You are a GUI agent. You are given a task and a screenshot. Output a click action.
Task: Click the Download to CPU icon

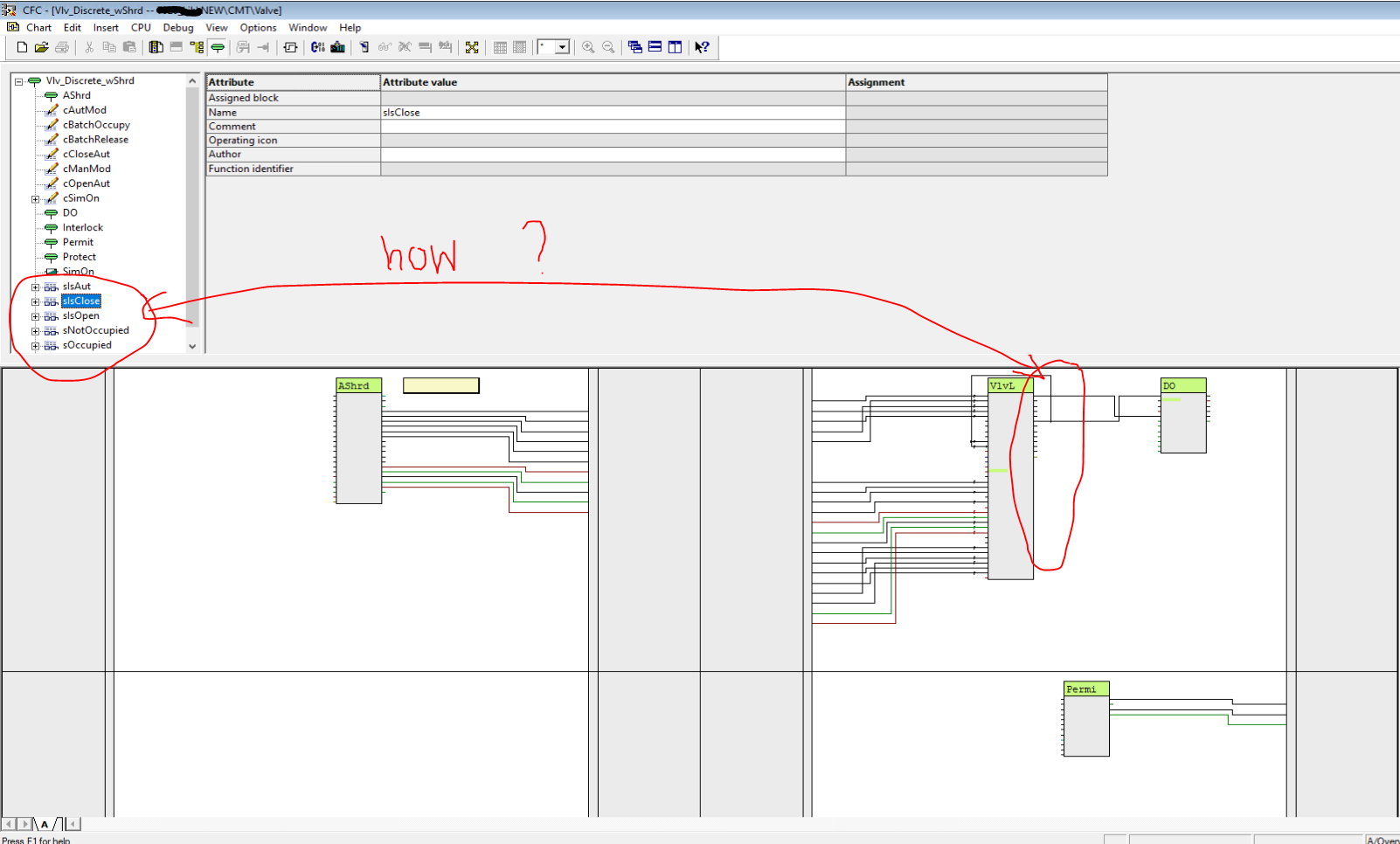338,47
